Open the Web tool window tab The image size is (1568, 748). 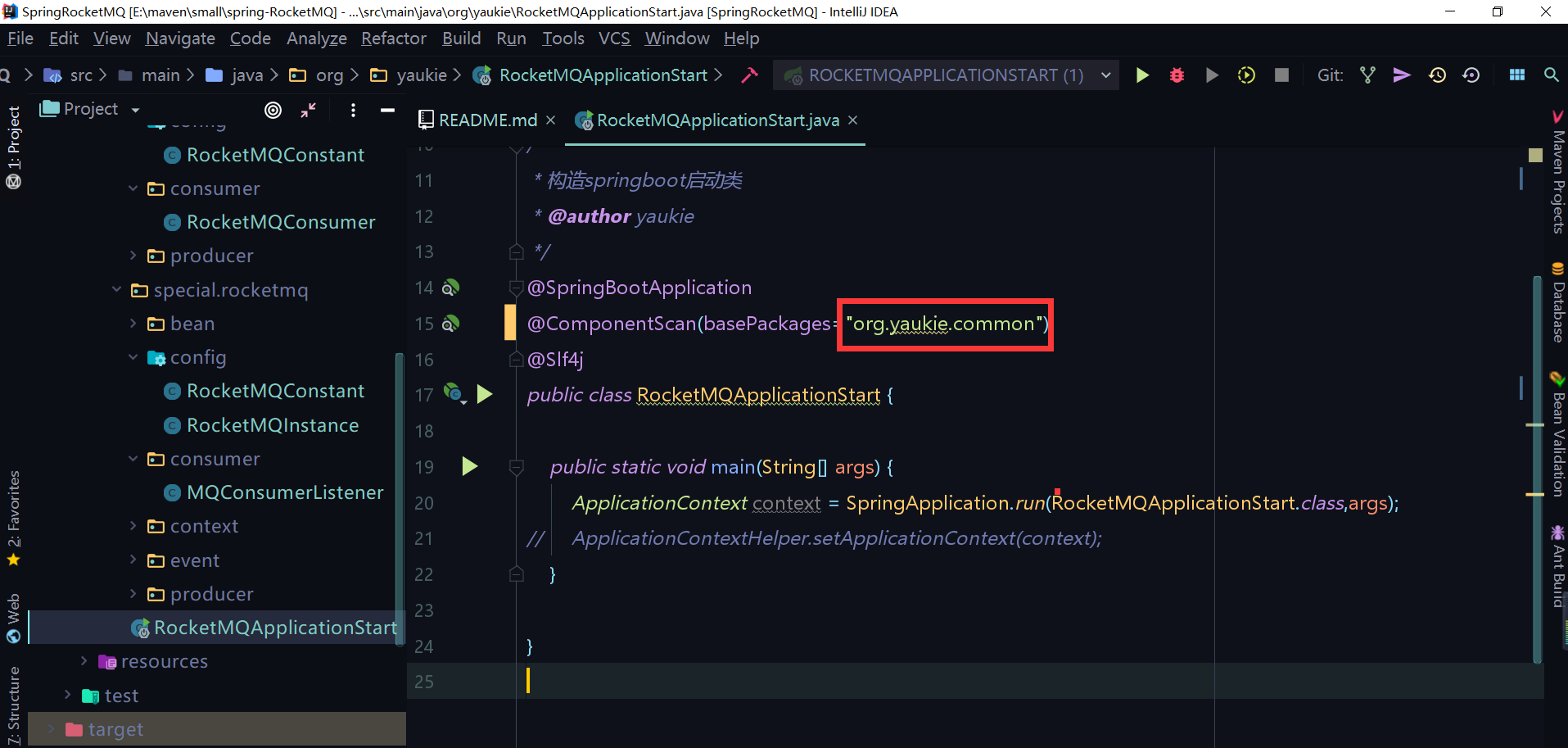[x=14, y=619]
